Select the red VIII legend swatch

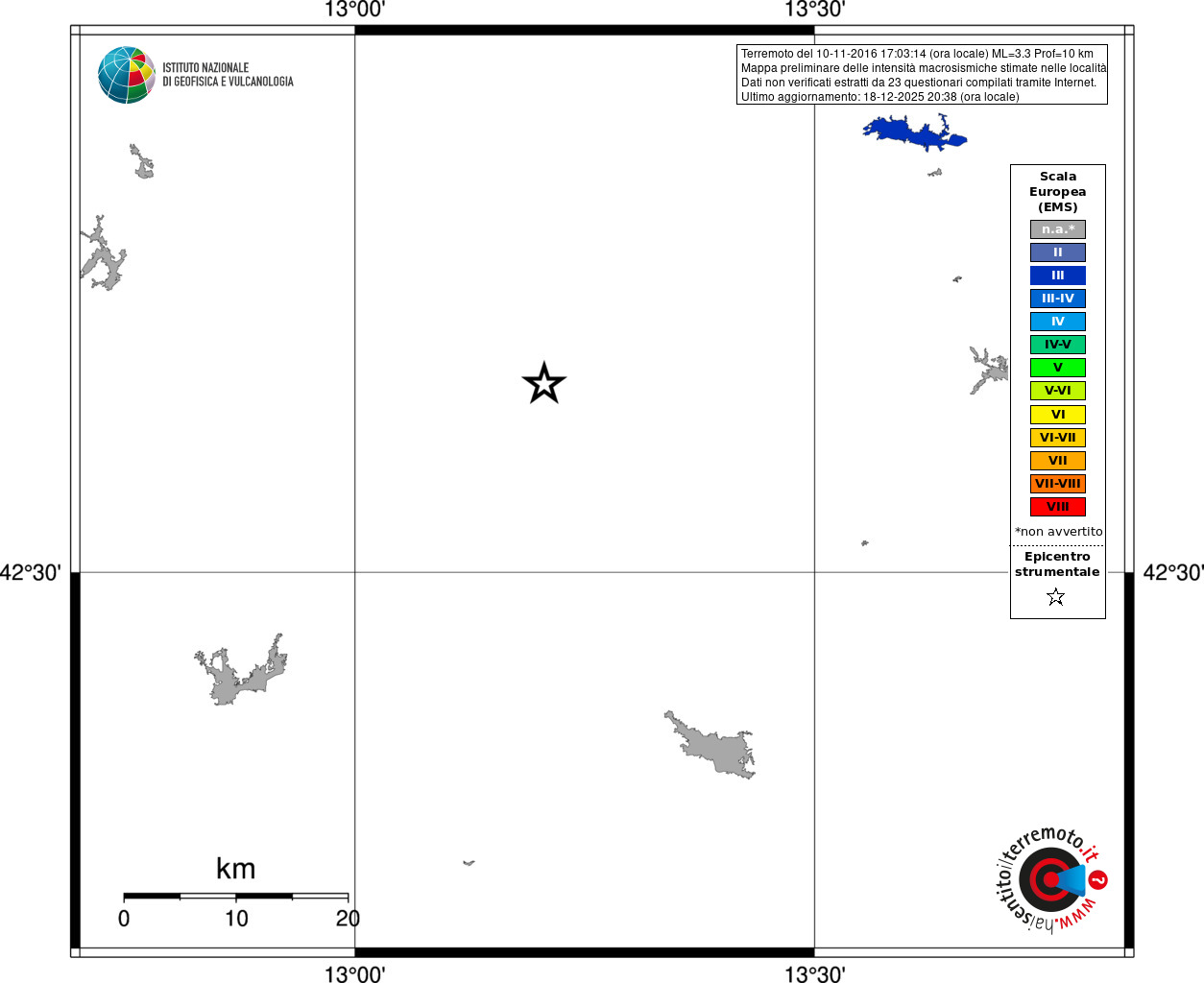click(1058, 507)
